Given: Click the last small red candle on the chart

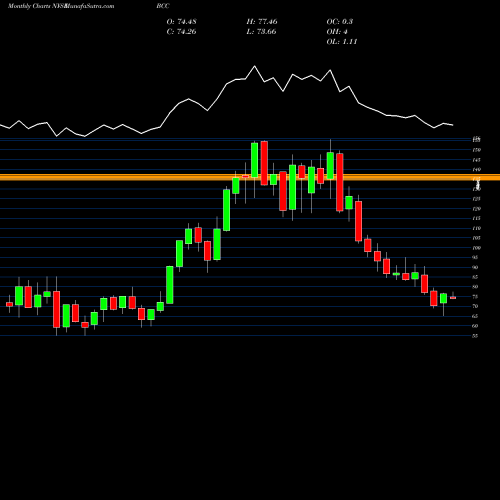Looking at the screenshot, I should point(453,298).
